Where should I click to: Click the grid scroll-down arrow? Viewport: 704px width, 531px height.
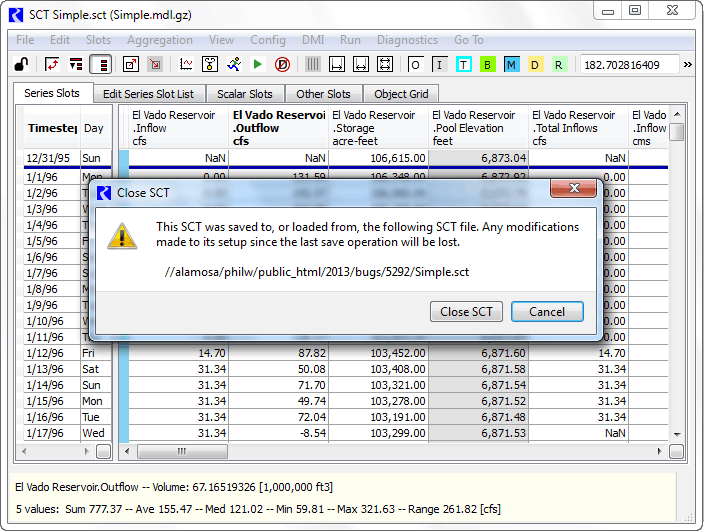coord(677,434)
